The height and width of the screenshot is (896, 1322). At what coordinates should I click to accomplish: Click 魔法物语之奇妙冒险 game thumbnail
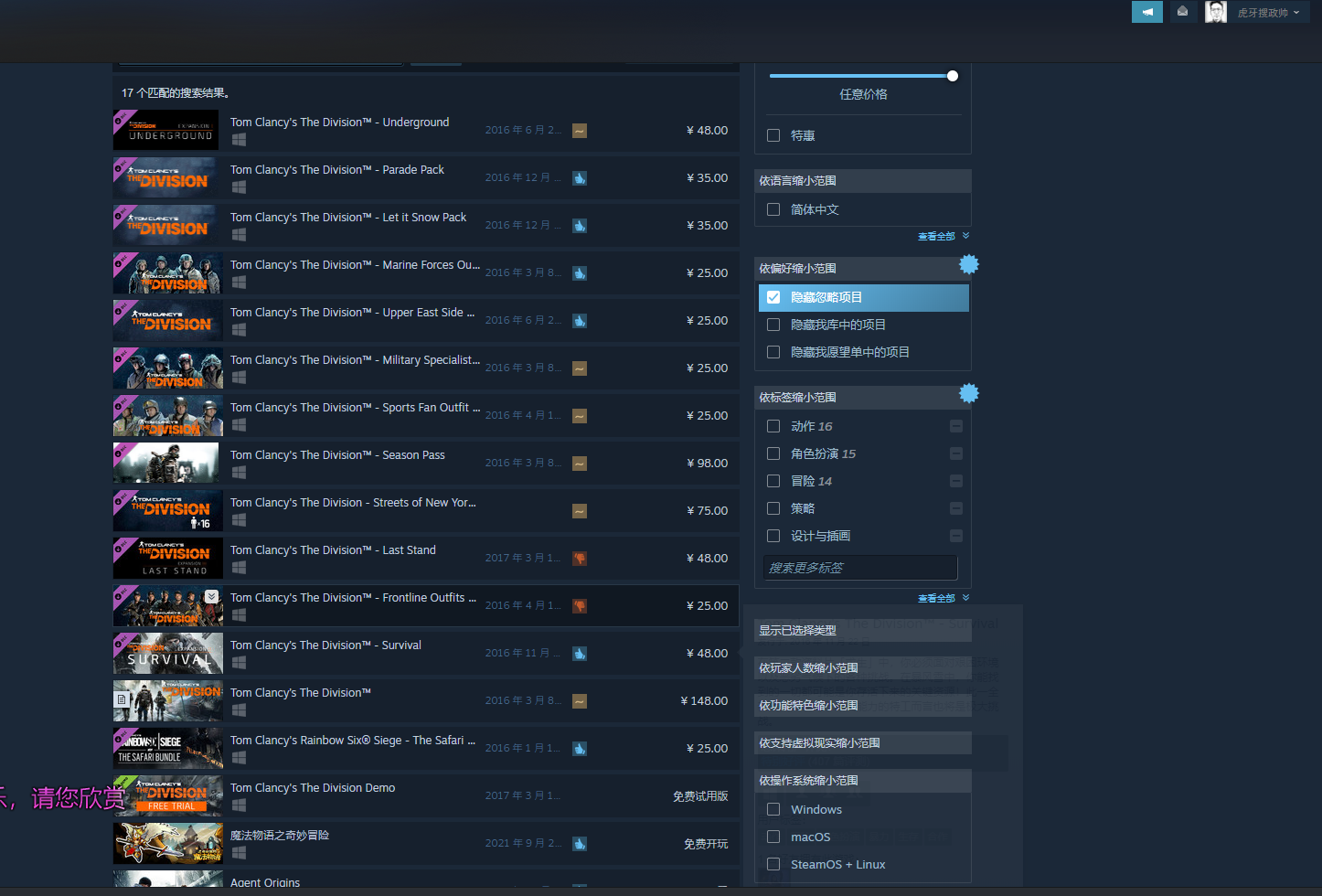click(x=167, y=843)
